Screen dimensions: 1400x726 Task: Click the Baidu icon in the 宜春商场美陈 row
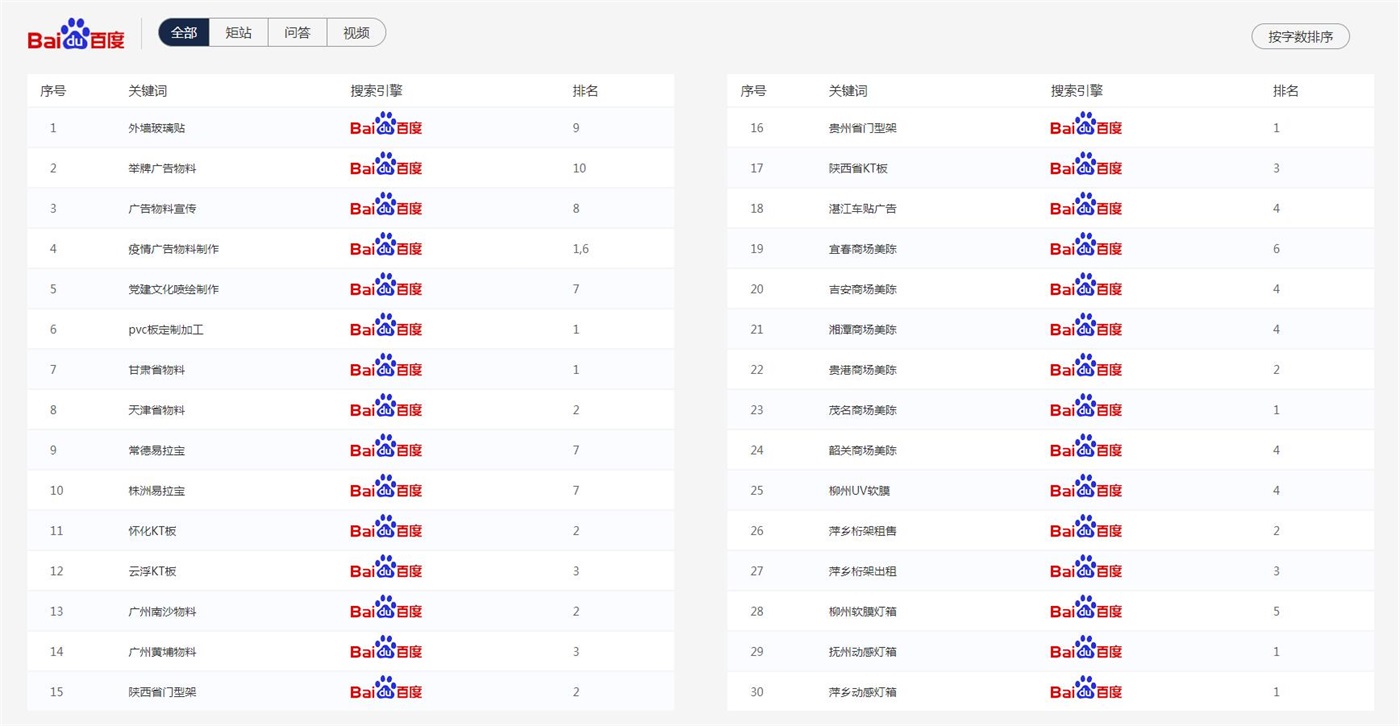[1086, 248]
